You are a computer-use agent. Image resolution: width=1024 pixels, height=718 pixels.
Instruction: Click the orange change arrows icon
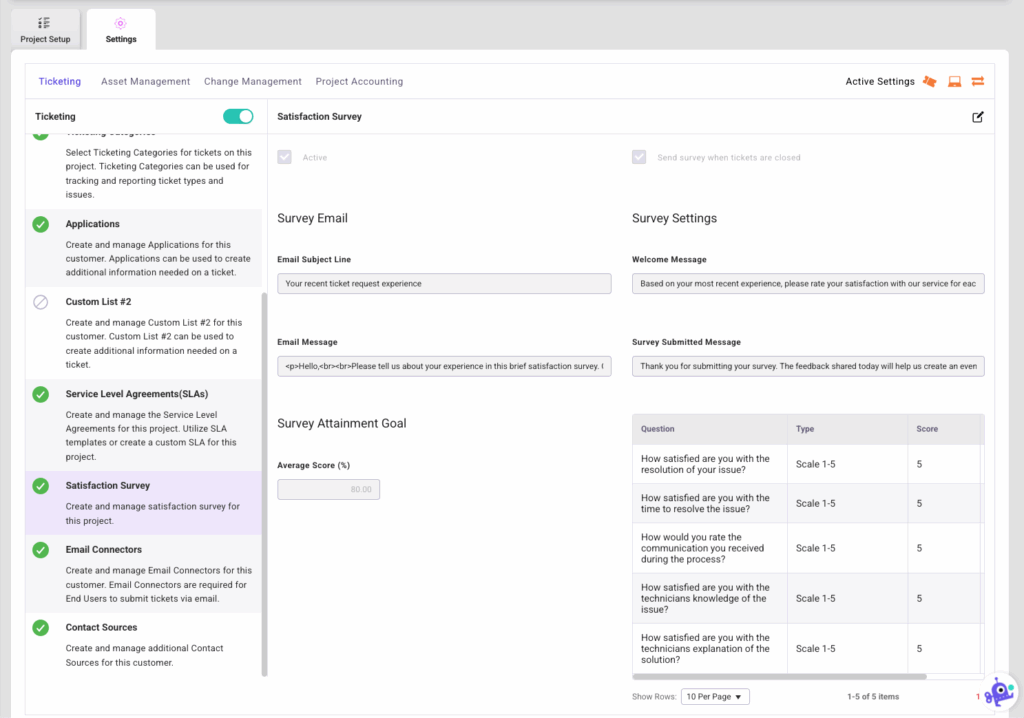[977, 81]
